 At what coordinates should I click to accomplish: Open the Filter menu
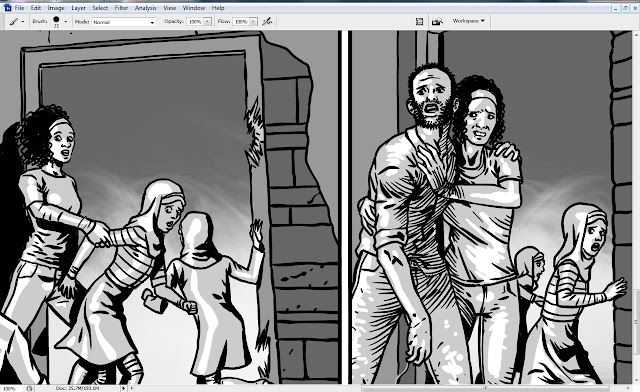121,8
